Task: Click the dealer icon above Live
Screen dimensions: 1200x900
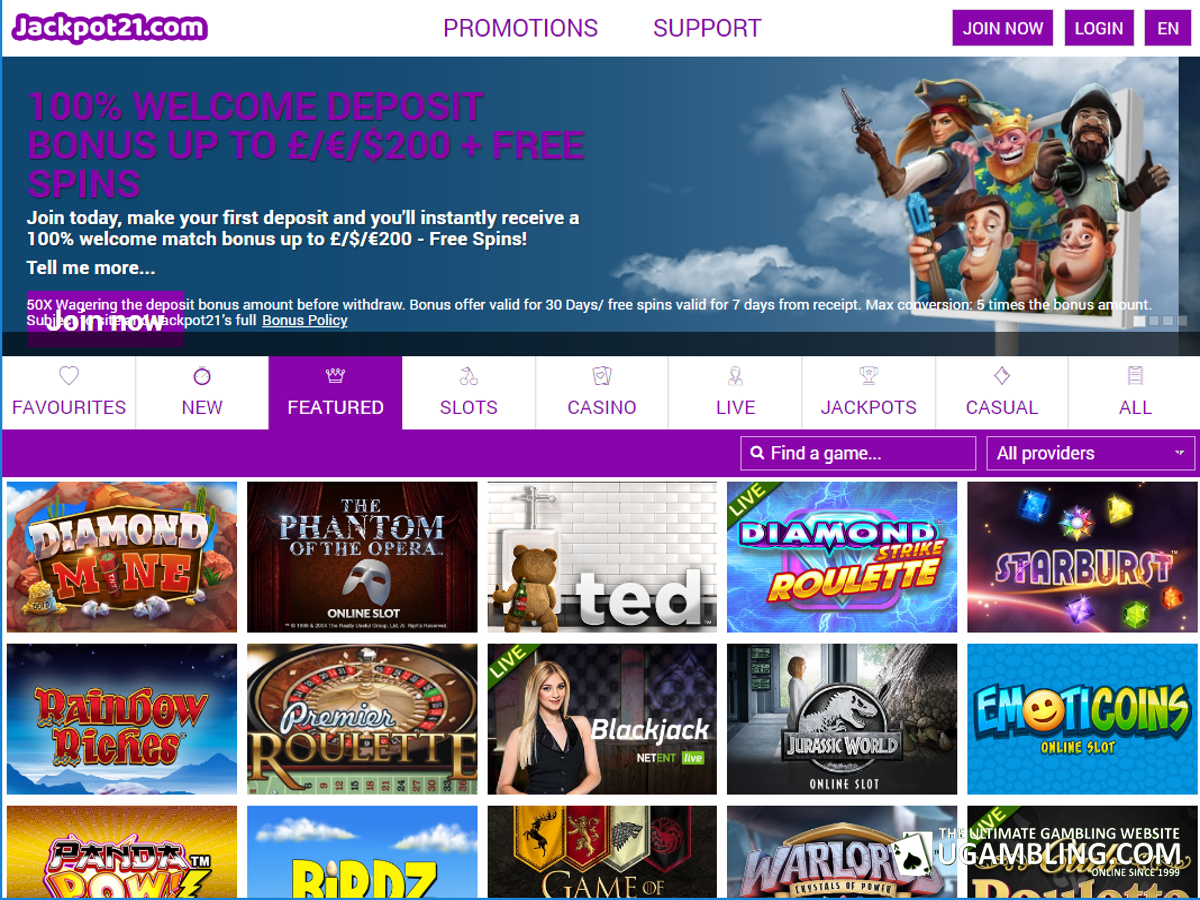Action: click(x=735, y=376)
